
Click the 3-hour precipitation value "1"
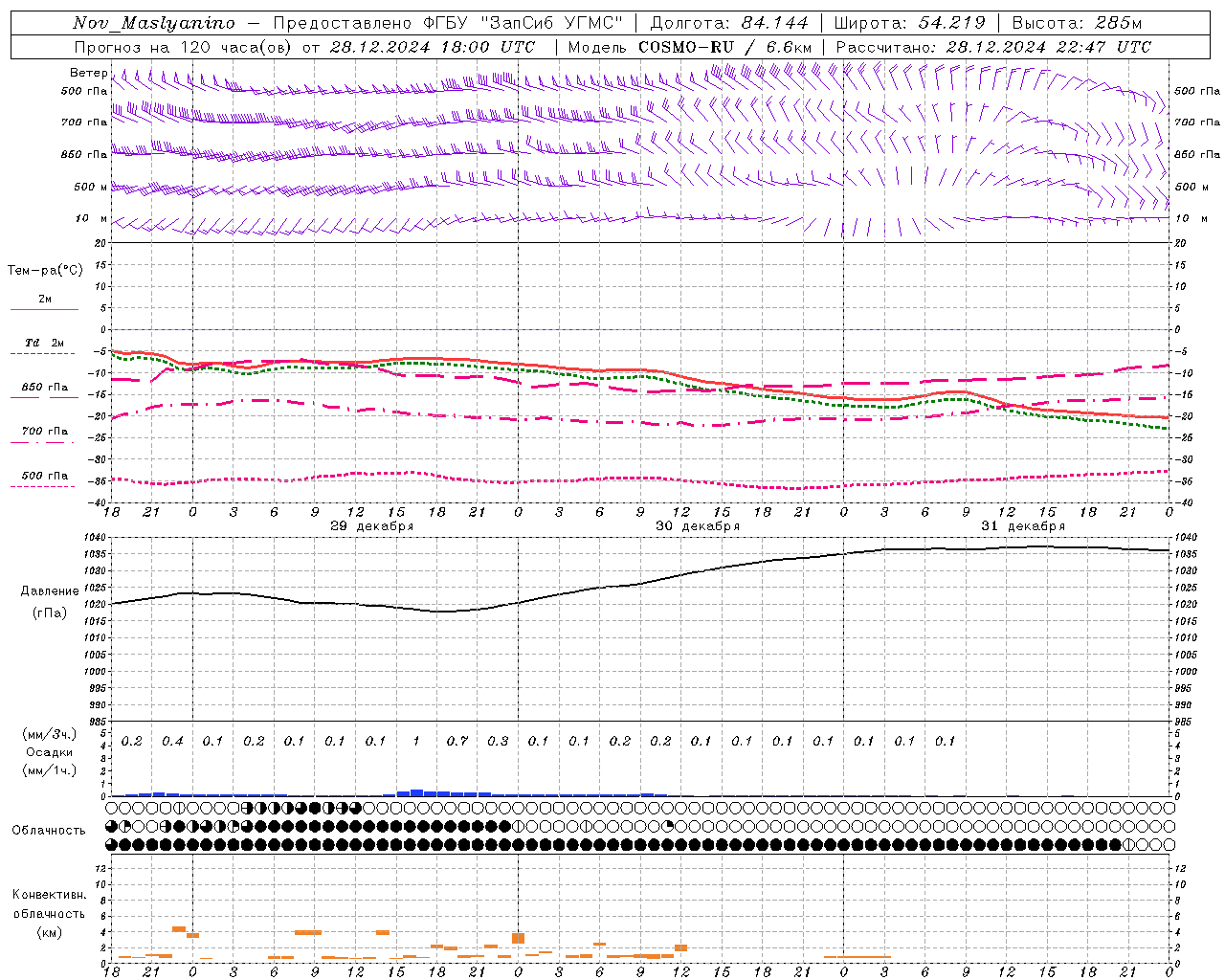(416, 742)
